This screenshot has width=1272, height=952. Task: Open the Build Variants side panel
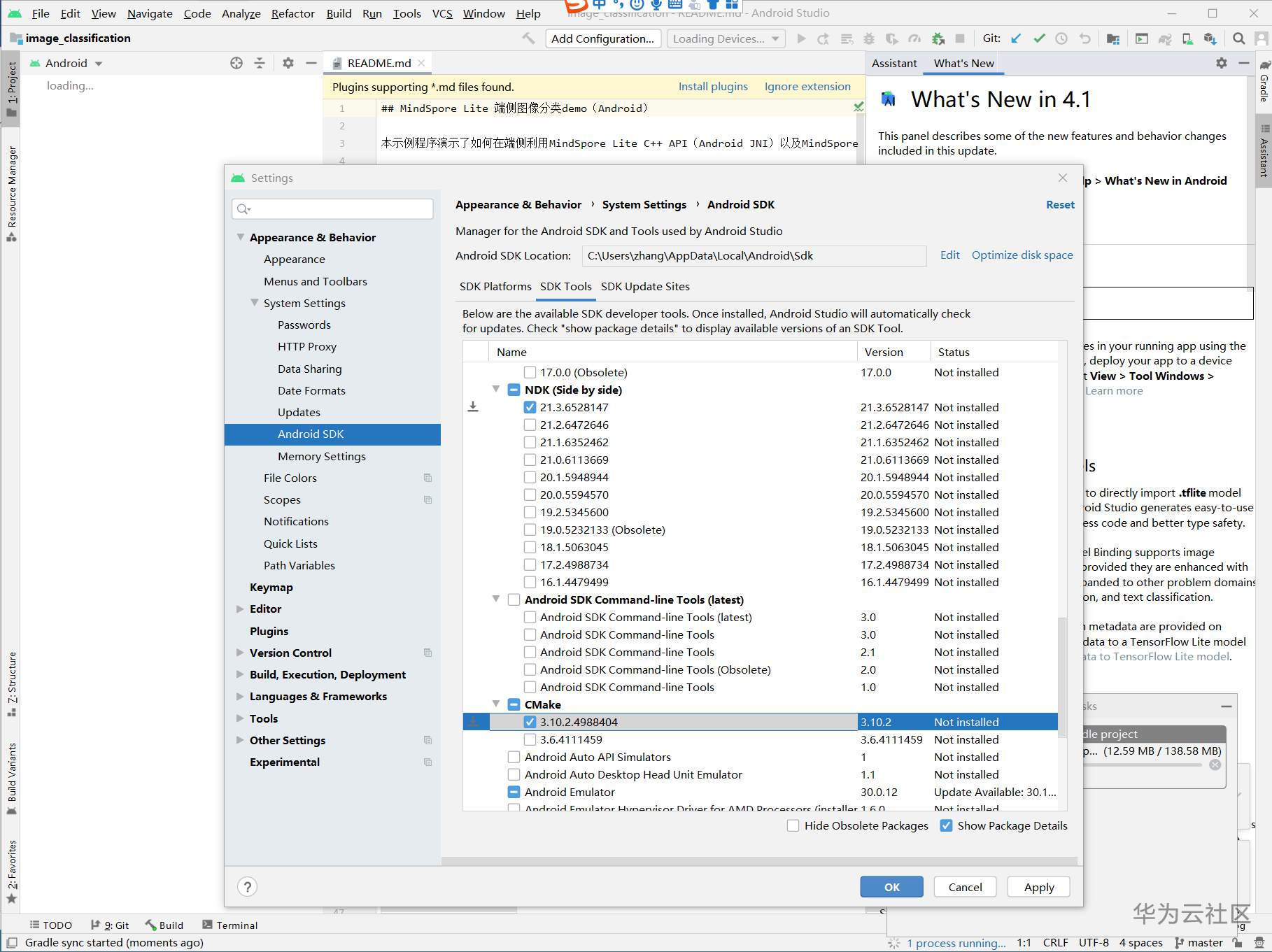tap(11, 779)
